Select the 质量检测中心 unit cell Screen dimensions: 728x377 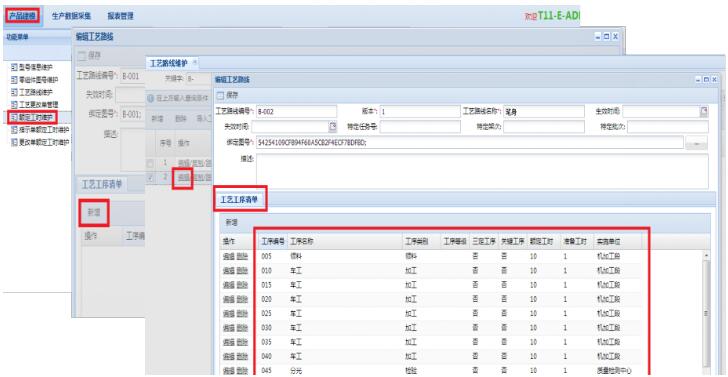coord(614,370)
